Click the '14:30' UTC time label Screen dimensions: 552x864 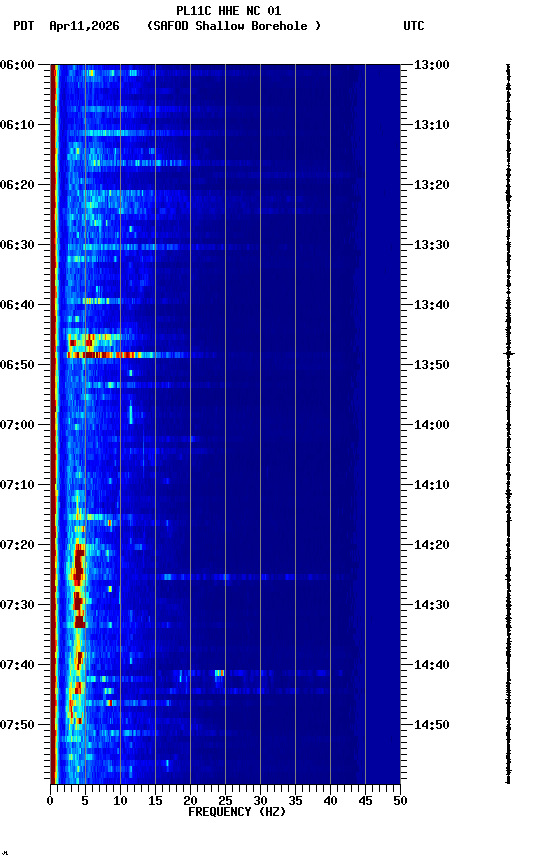(x=432, y=605)
